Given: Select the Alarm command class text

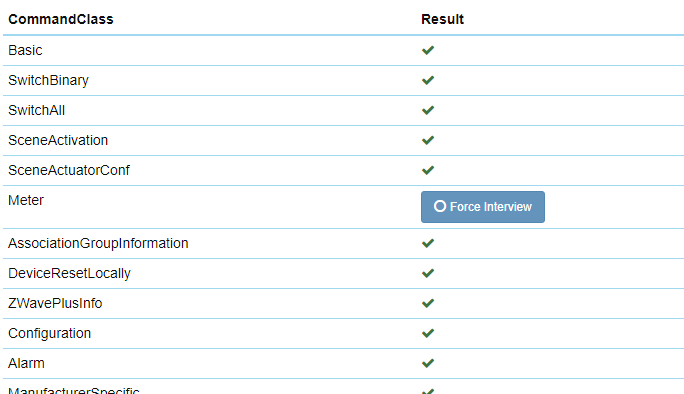Looking at the screenshot, I should 26,363.
